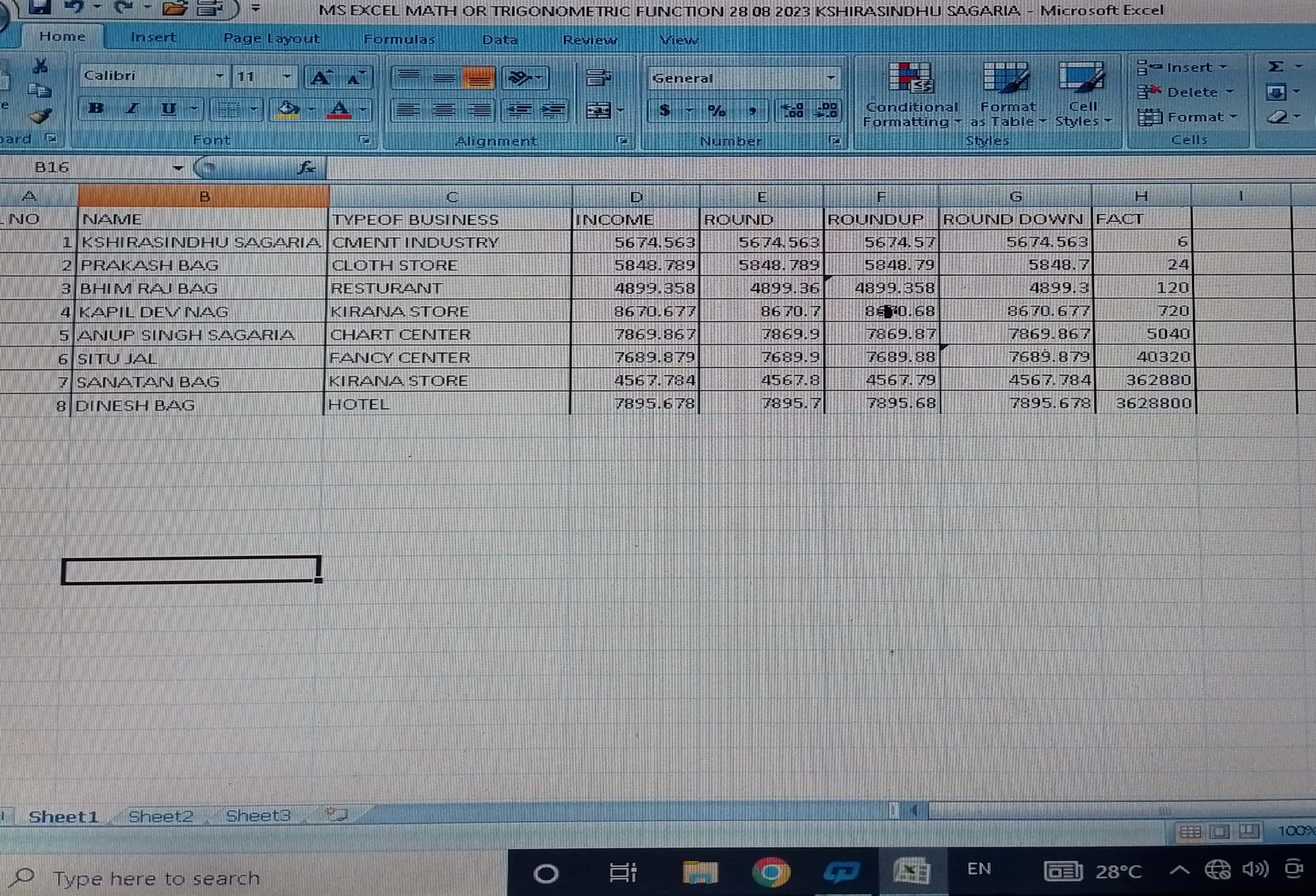Open the Name Box dropdown arrow
This screenshot has height=896, width=1316.
pos(178,168)
